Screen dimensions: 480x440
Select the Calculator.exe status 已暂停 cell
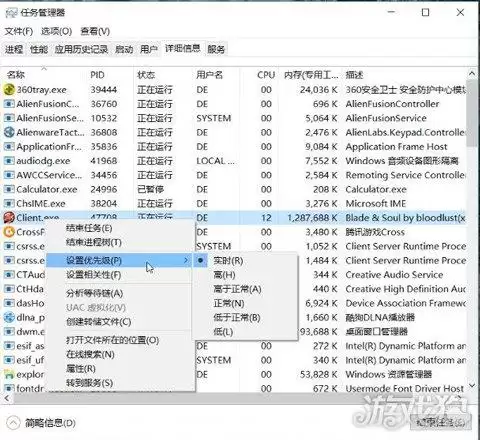(150, 189)
